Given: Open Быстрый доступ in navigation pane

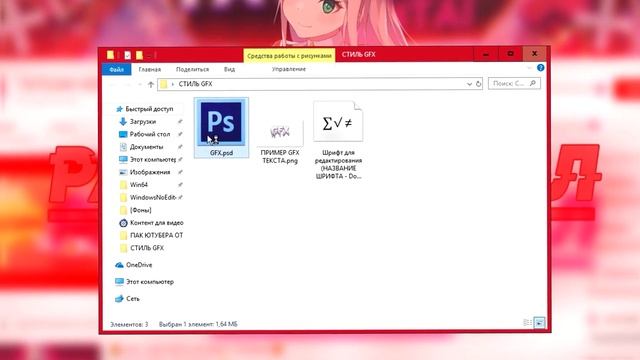Looking at the screenshot, I should (149, 109).
